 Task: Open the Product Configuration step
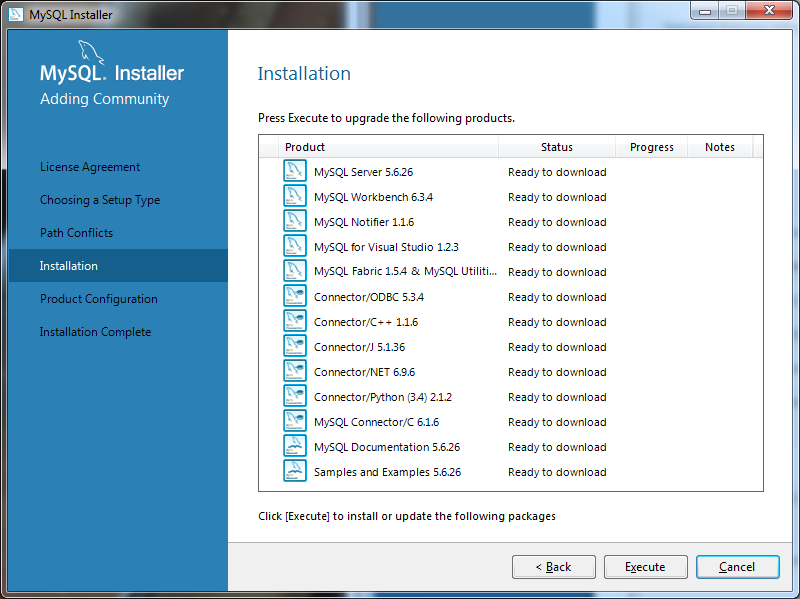99,299
